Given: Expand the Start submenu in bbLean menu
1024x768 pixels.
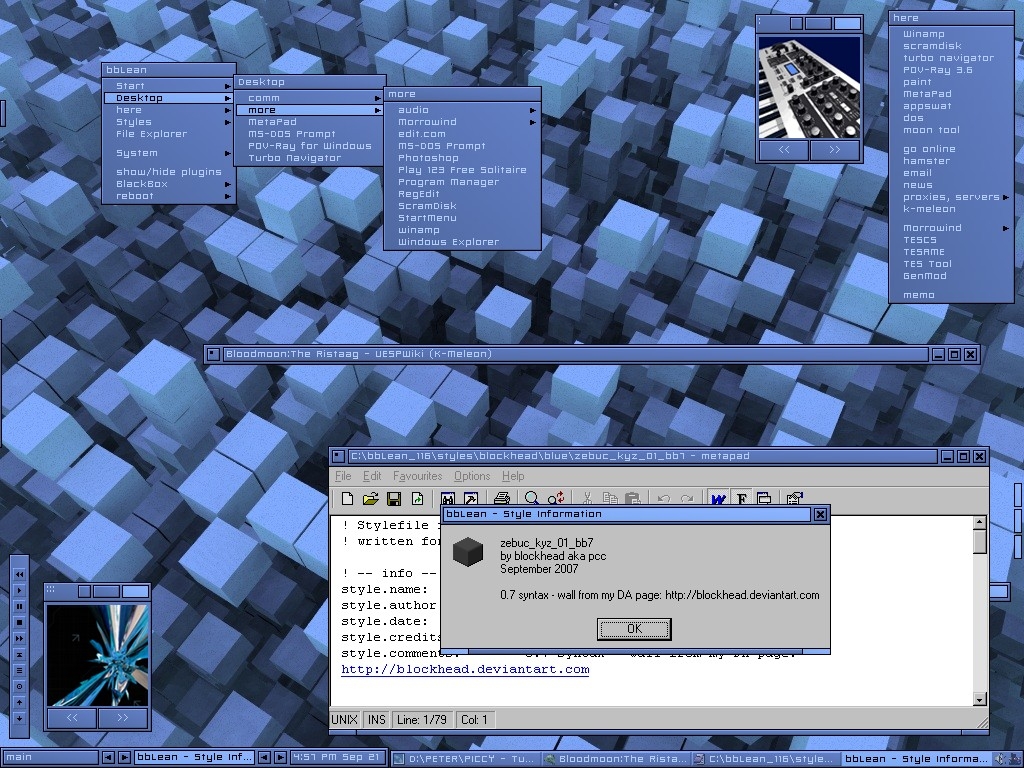Looking at the screenshot, I should pyautogui.click(x=168, y=86).
